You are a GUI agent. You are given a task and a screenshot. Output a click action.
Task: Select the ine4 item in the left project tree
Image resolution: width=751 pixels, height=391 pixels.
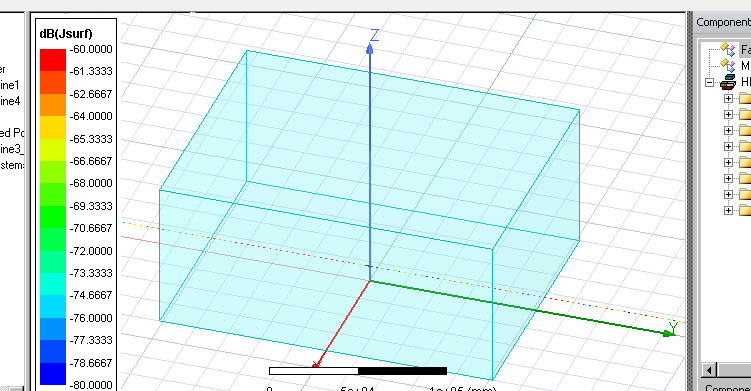point(10,101)
